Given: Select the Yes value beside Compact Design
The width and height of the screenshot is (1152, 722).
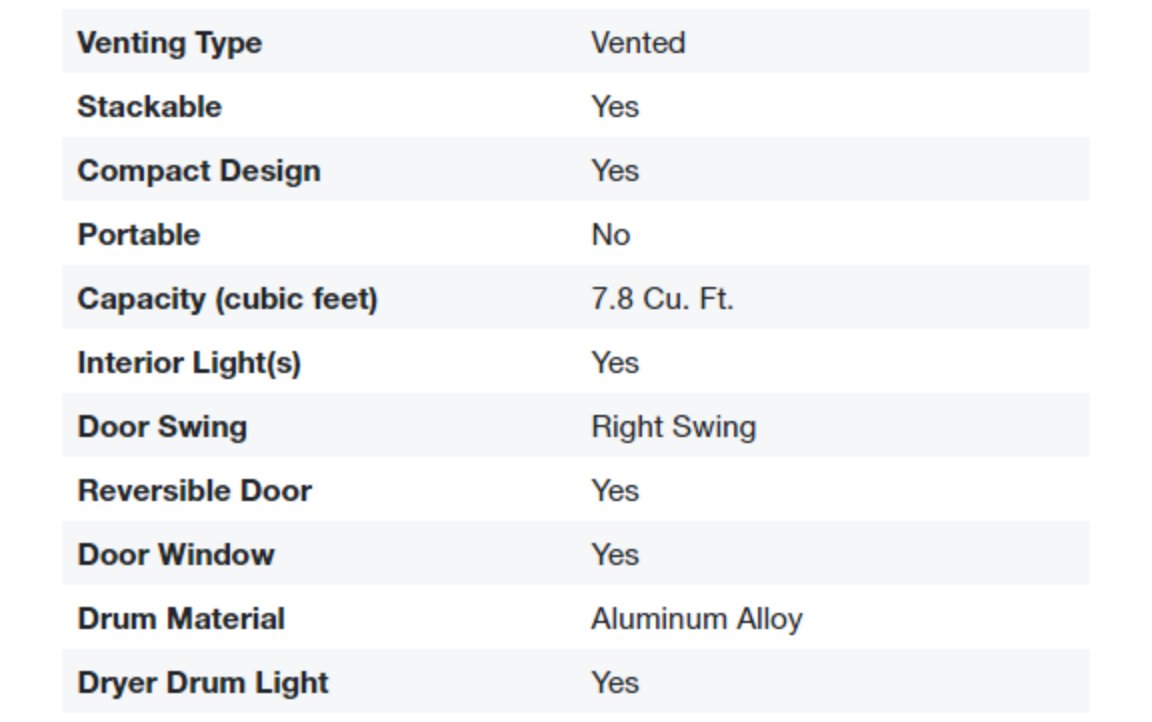Looking at the screenshot, I should point(614,171).
